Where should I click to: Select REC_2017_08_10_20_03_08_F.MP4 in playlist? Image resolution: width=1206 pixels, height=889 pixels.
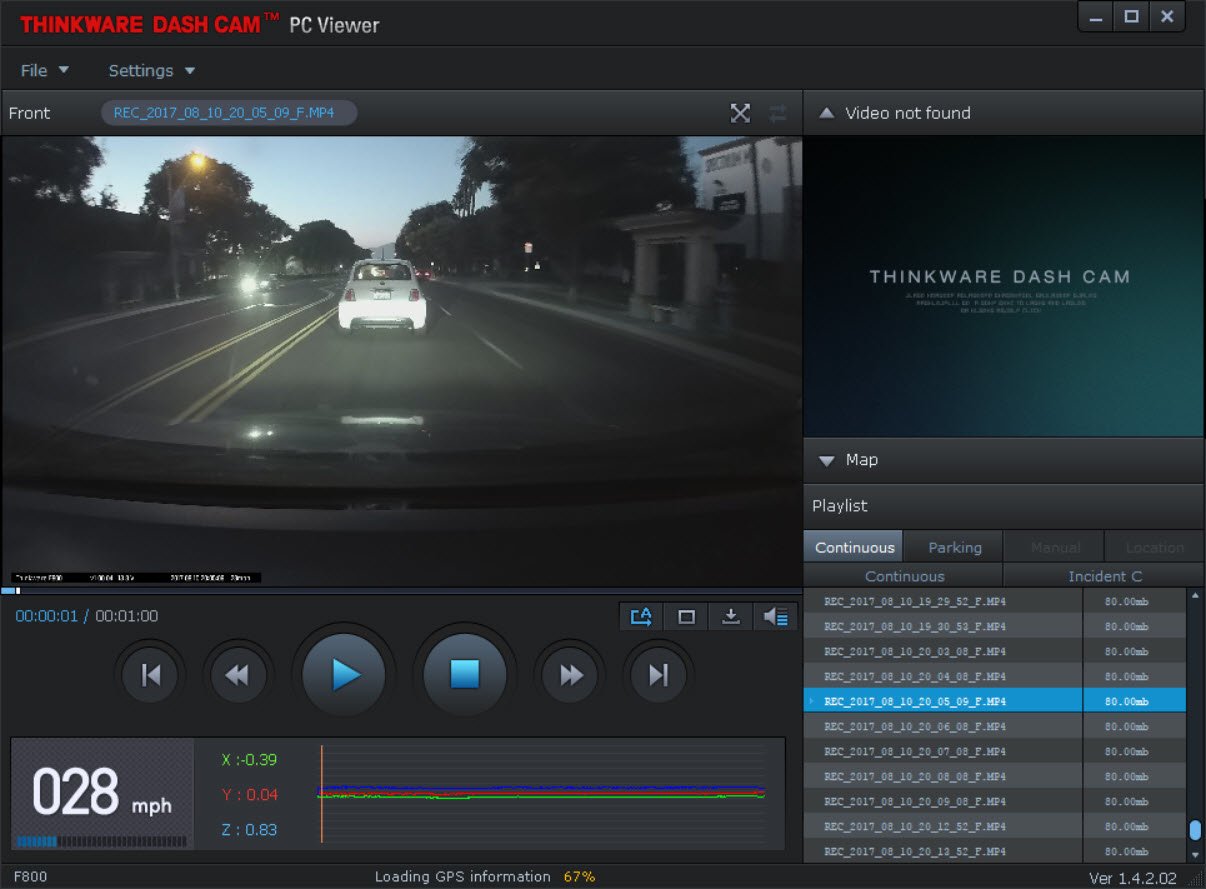coord(995,651)
